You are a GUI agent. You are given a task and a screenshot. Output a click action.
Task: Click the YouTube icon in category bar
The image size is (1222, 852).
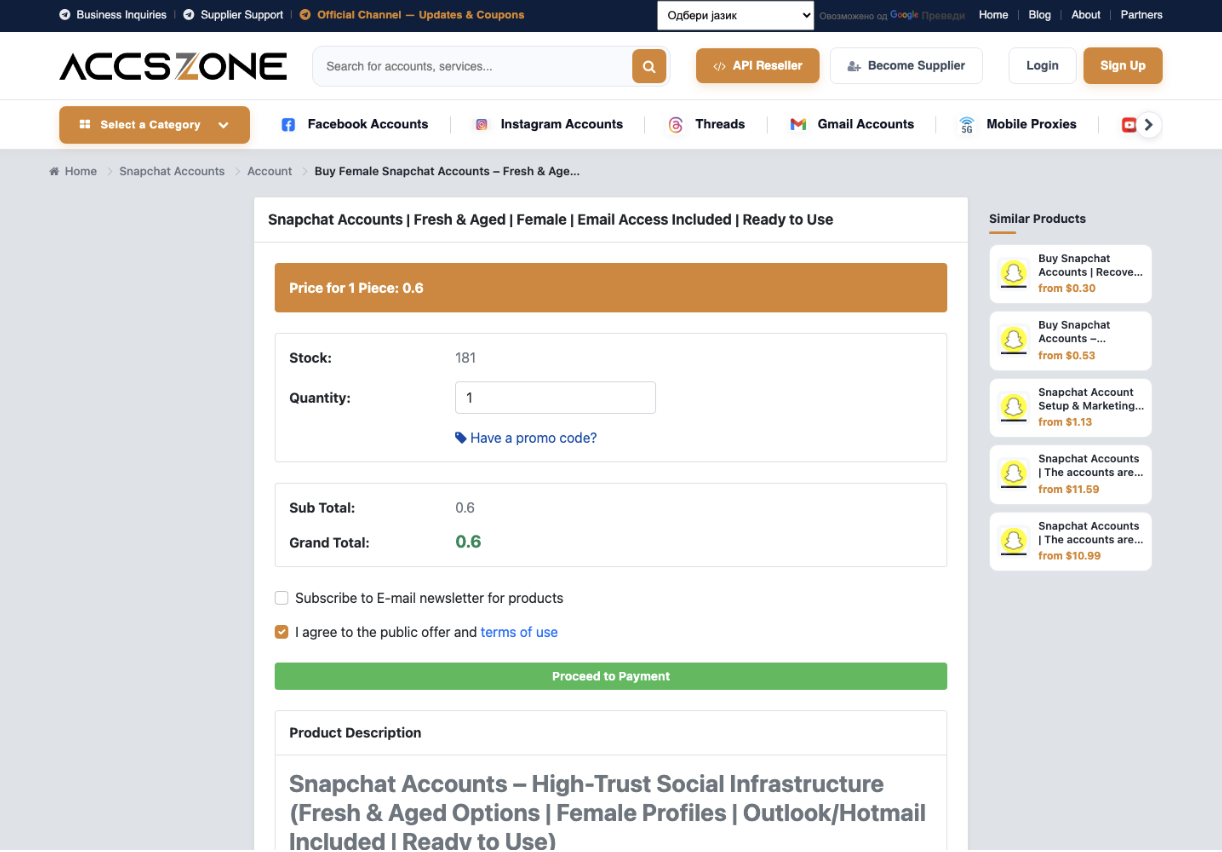[1129, 125]
